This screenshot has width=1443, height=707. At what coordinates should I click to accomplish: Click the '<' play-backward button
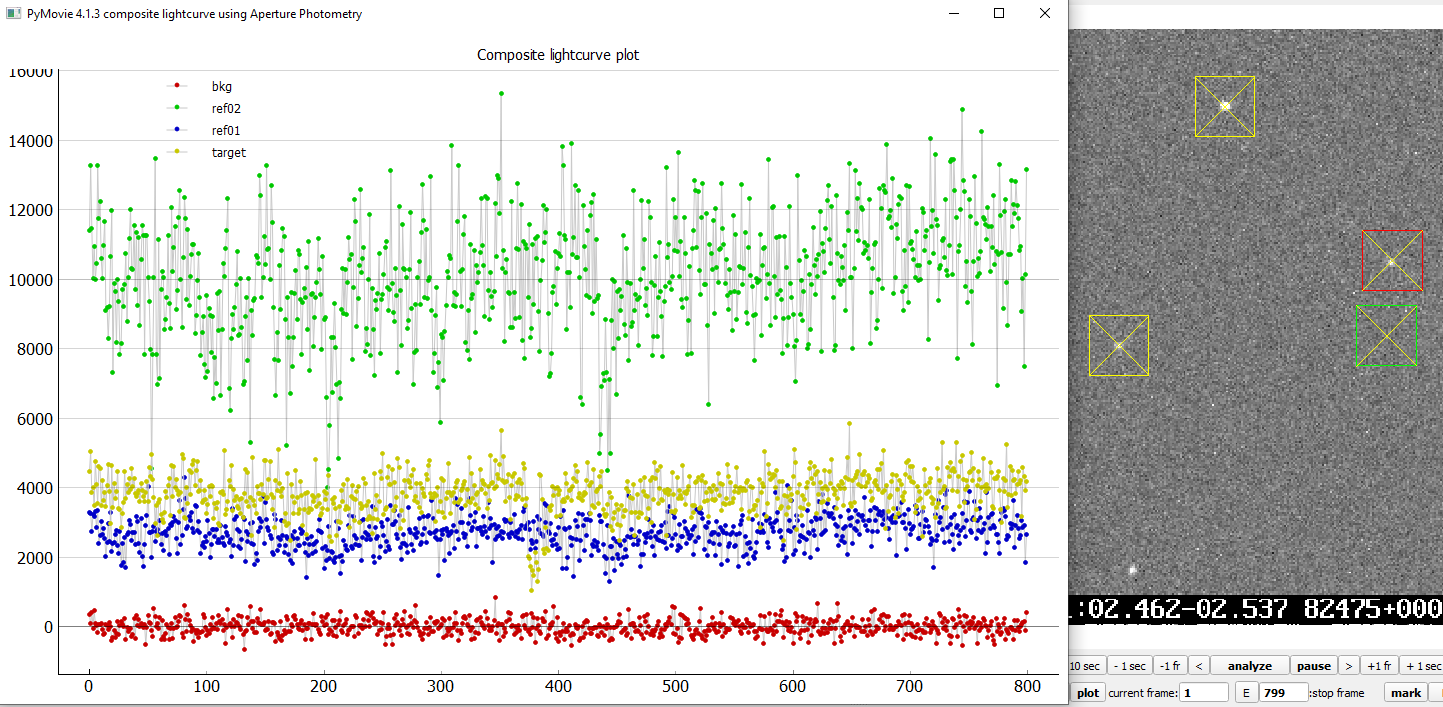click(x=1198, y=666)
